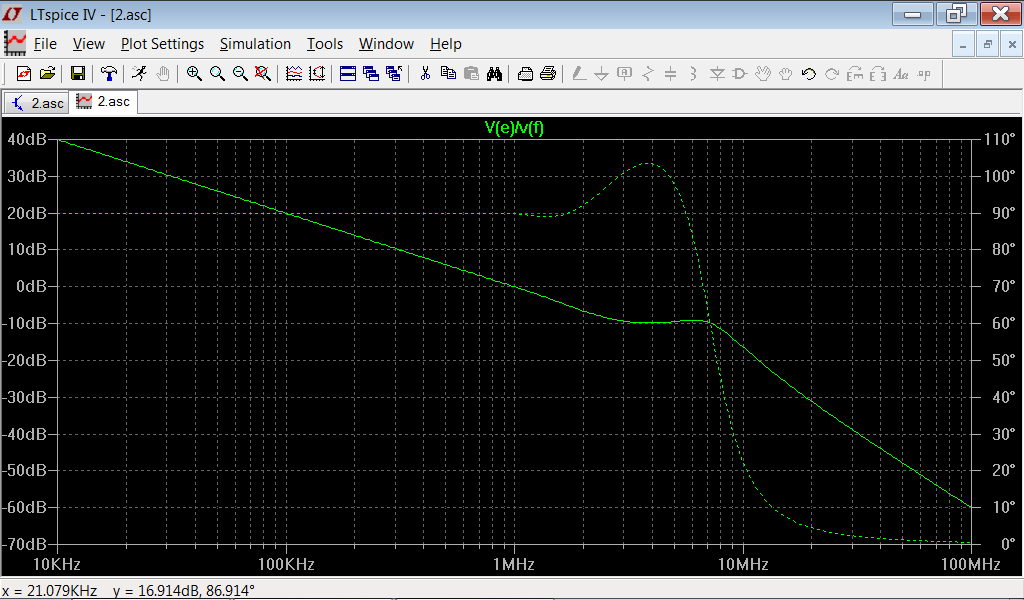Screen dimensions: 1024x600
Task: Click the 100MHz frequency axis label
Action: point(970,564)
